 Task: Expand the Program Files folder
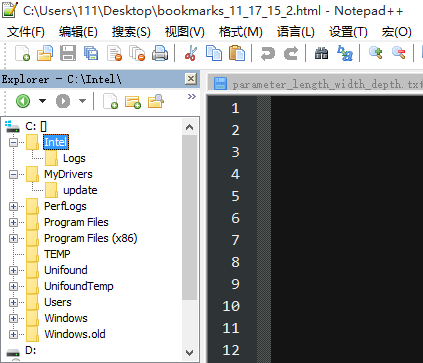(13, 222)
